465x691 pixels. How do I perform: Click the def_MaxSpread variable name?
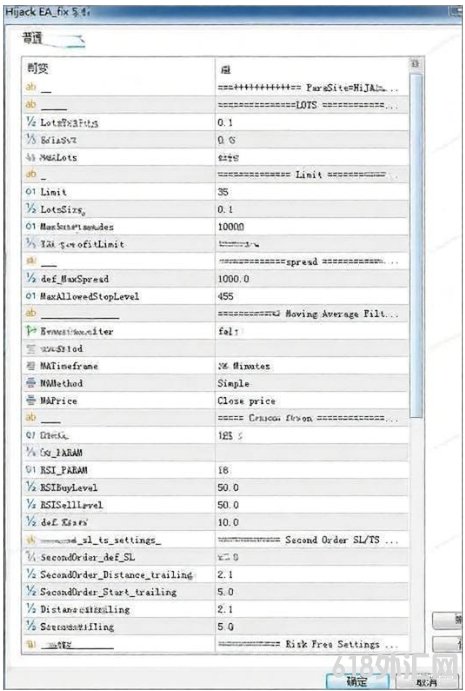pyautogui.click(x=74, y=279)
